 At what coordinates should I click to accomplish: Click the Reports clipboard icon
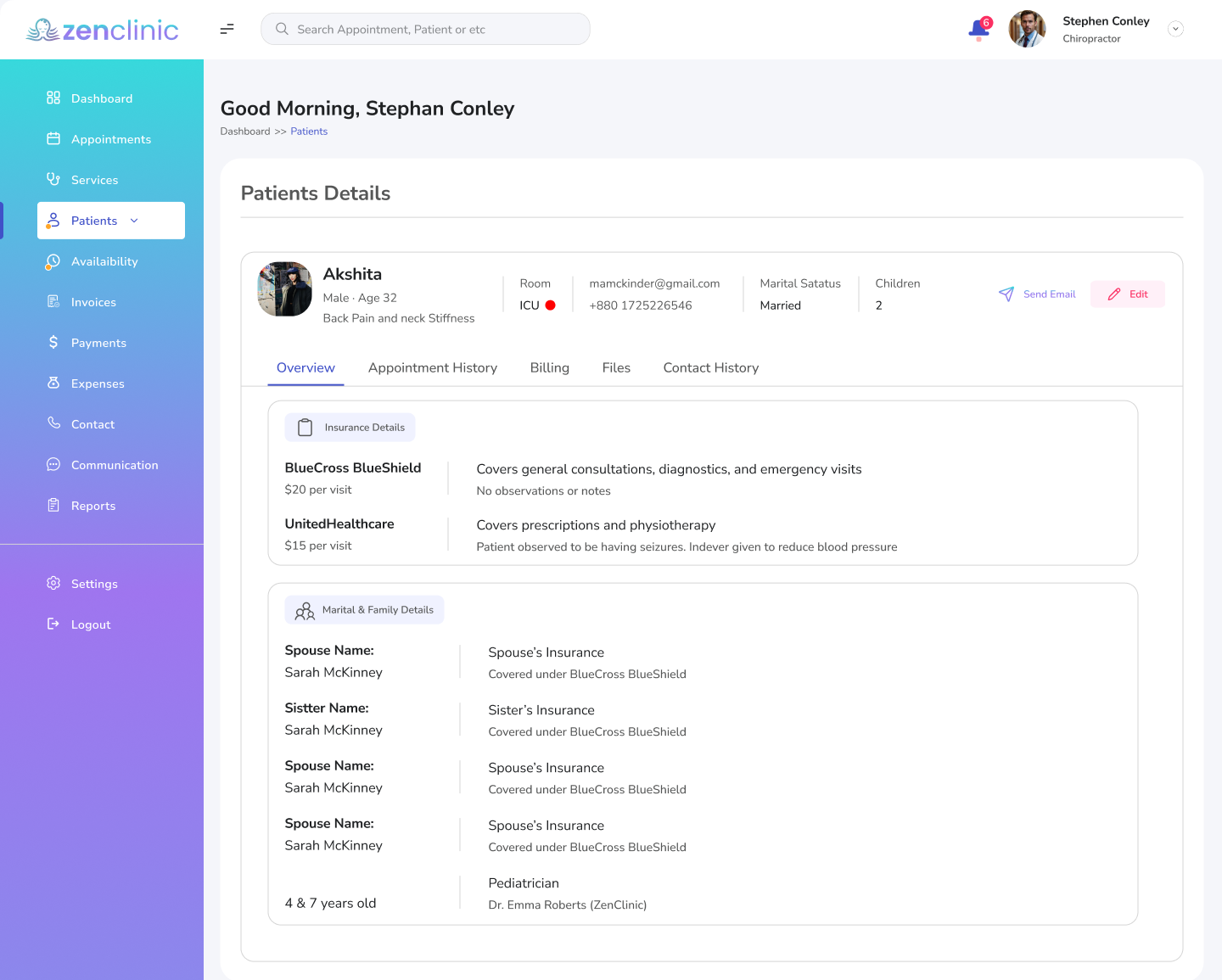tap(53, 505)
